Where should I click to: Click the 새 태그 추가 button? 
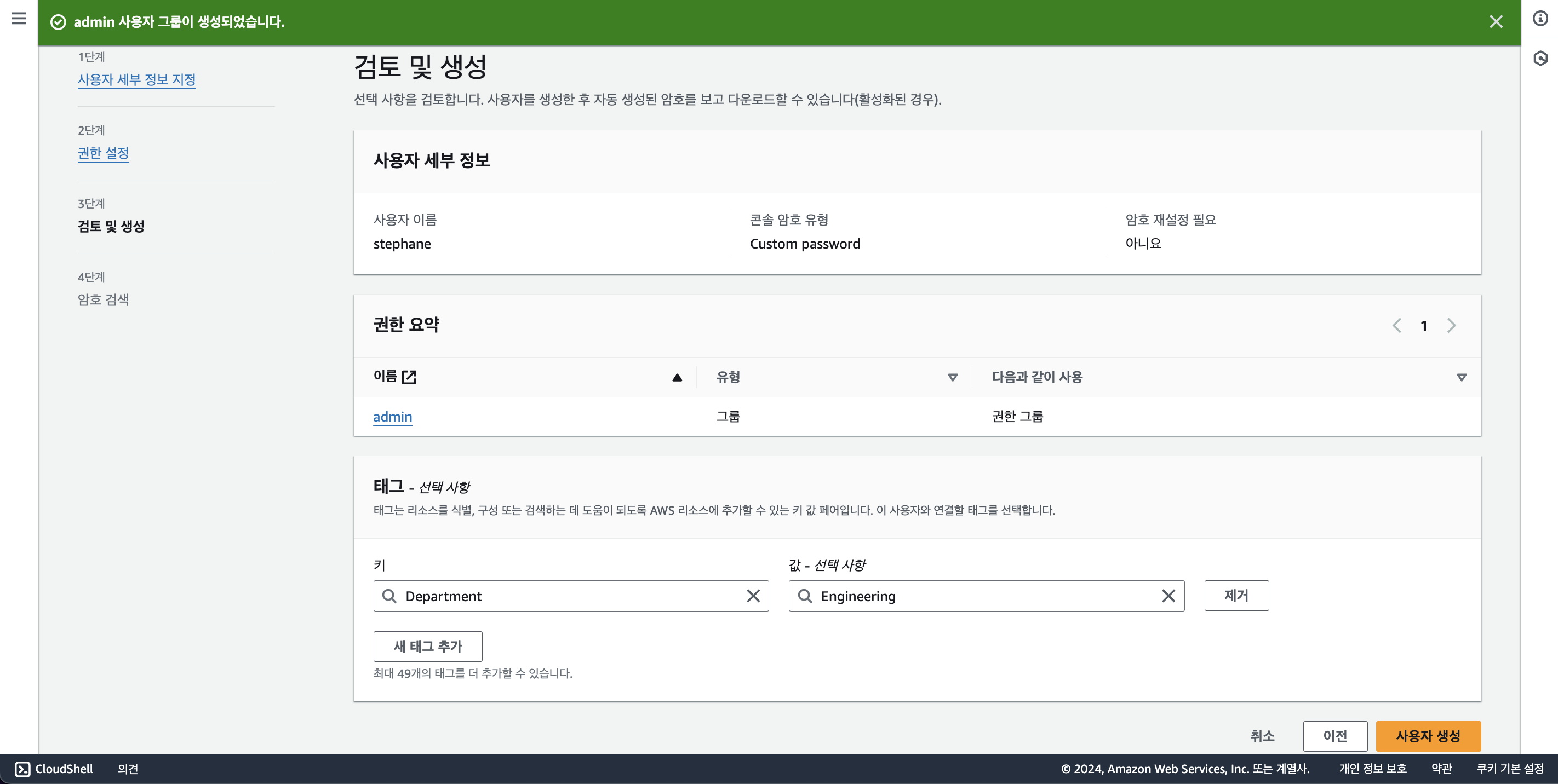[428, 646]
